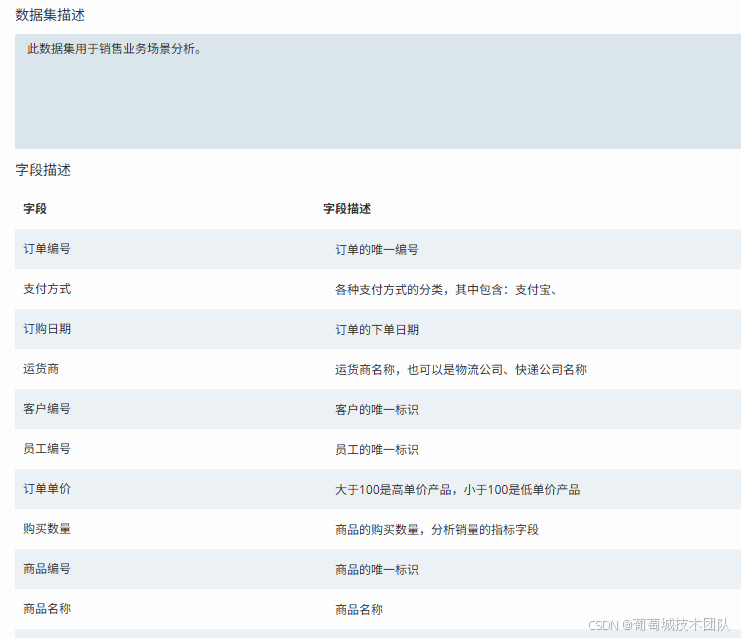Select the '购买数量' field cell
Image resolution: width=741 pixels, height=638 pixels.
click(47, 529)
